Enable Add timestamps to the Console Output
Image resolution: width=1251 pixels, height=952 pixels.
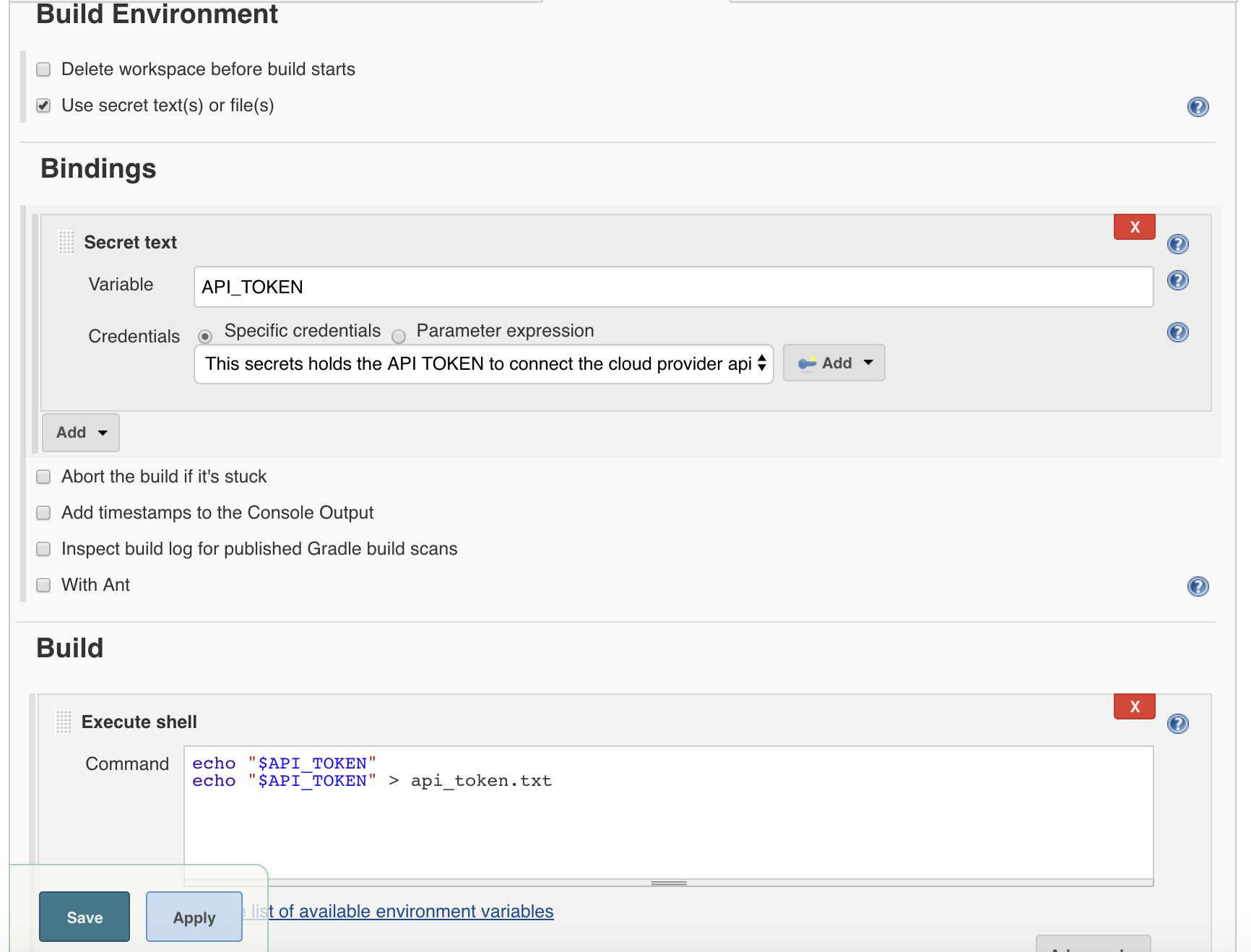click(43, 513)
